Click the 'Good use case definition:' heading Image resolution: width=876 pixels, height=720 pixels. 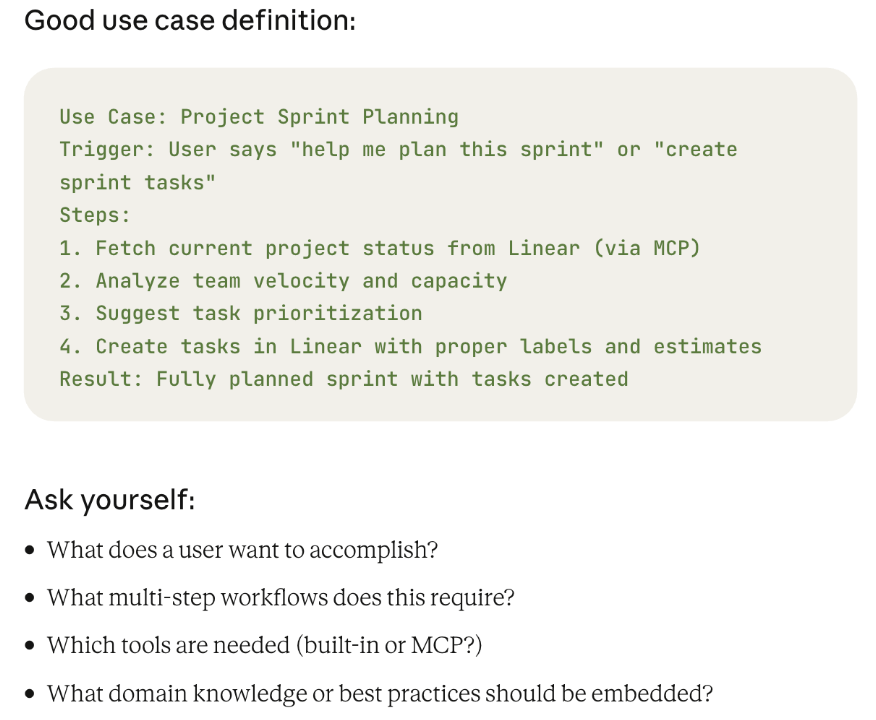tap(190, 21)
